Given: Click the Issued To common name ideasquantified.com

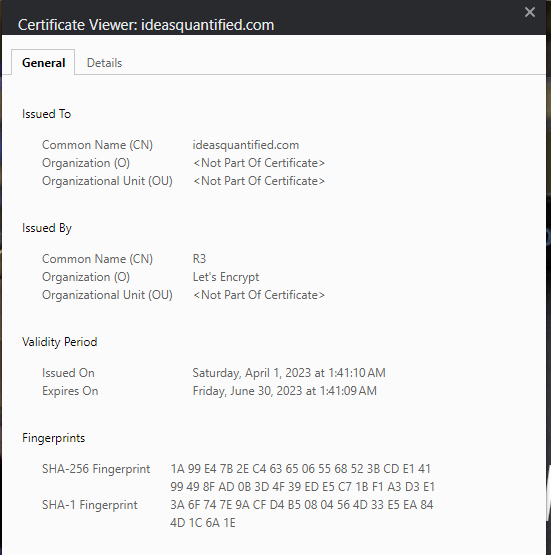Looking at the screenshot, I should (246, 145).
